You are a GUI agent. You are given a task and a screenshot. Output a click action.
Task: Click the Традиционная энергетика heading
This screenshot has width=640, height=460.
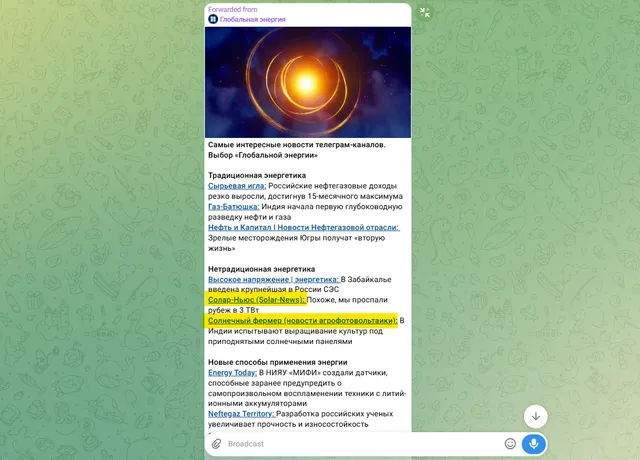click(257, 176)
